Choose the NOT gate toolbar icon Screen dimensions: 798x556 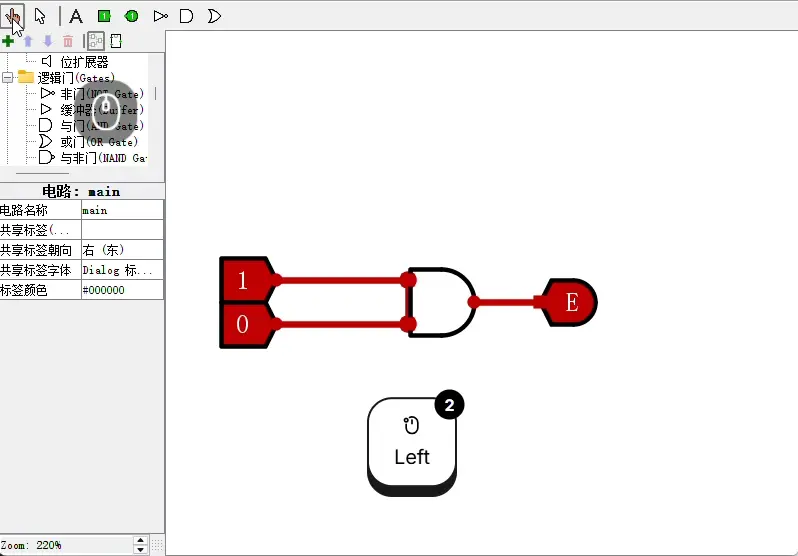pyautogui.click(x=160, y=15)
